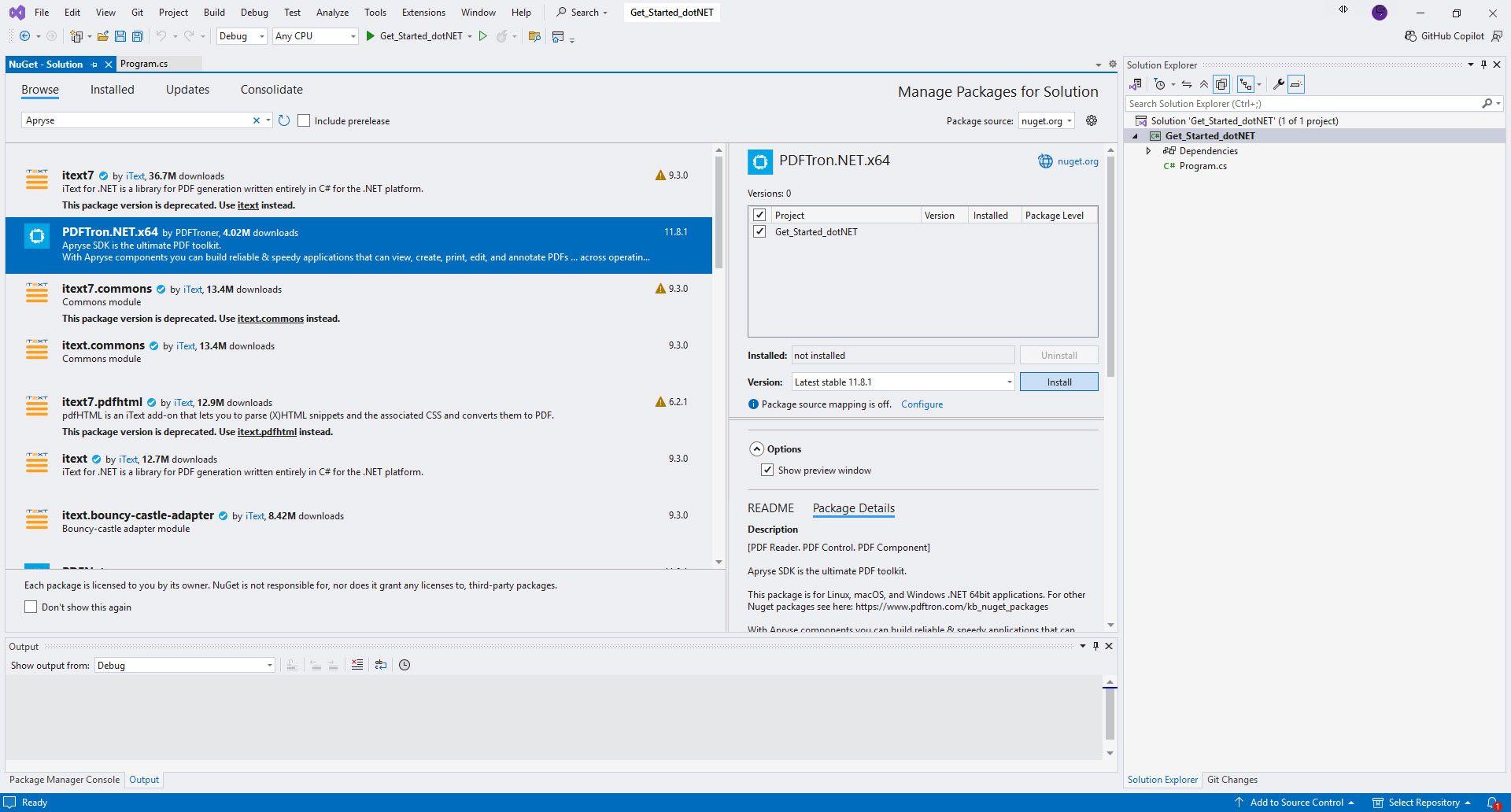Click the package list vertical scrollbar
This screenshot has width=1511, height=812.
click(719, 212)
